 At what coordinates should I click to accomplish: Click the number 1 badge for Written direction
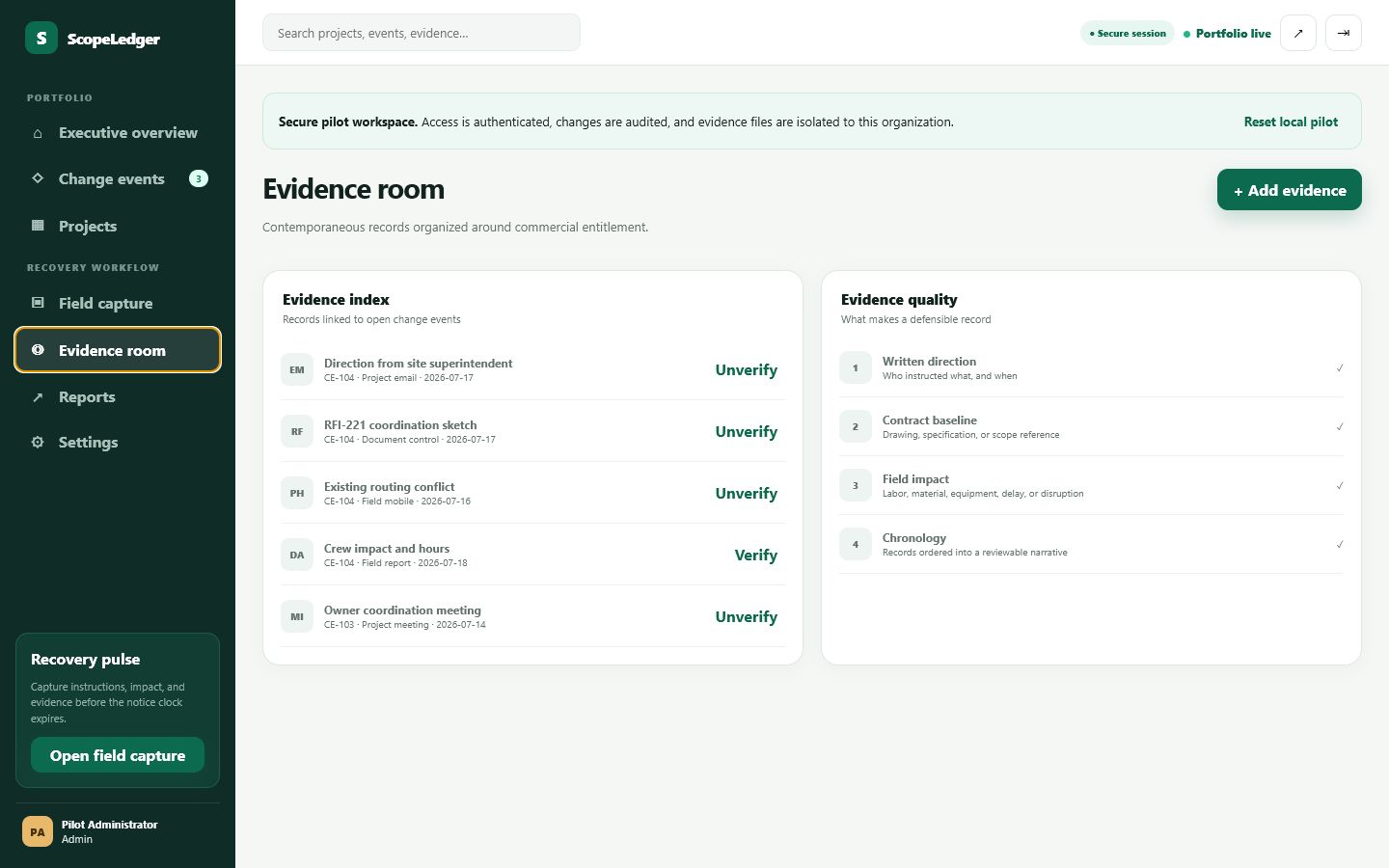(x=856, y=367)
